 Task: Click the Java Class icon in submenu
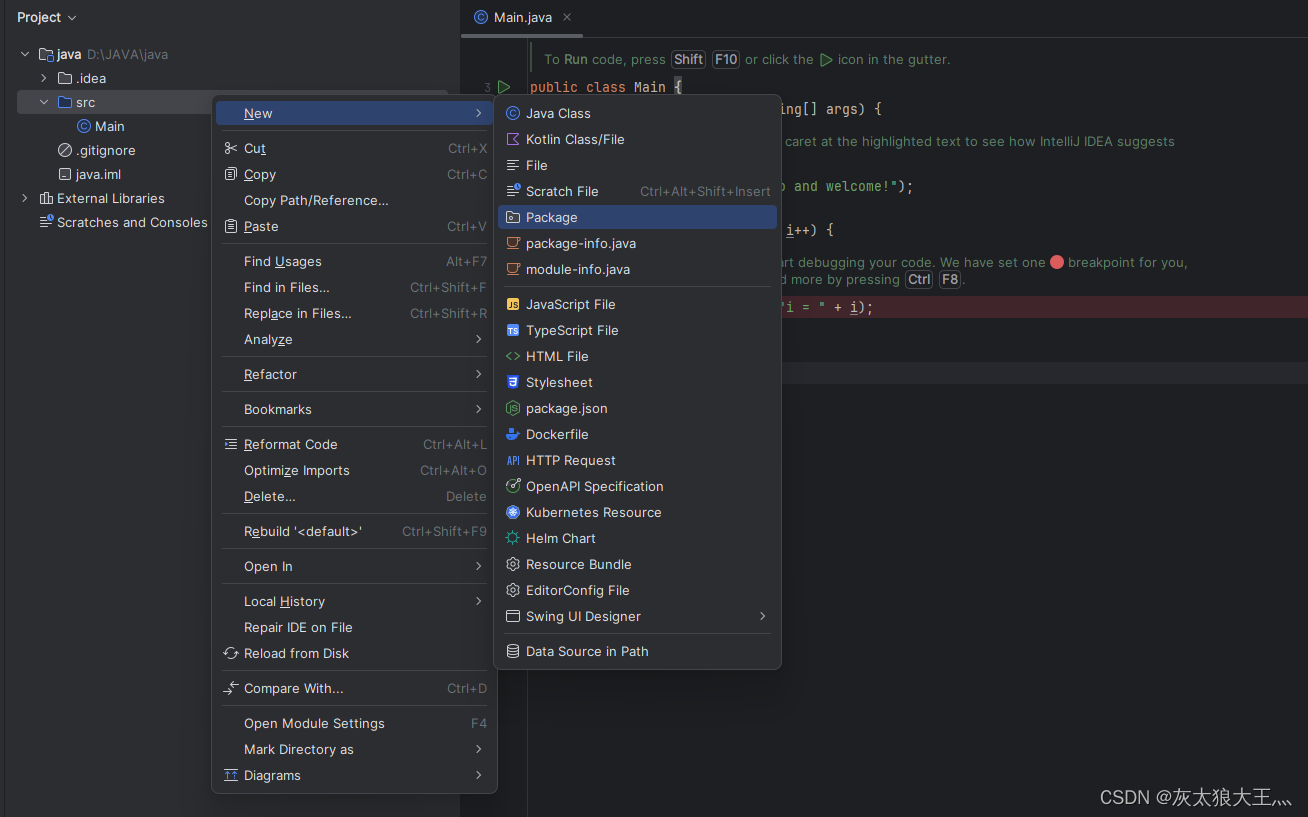[x=513, y=113]
